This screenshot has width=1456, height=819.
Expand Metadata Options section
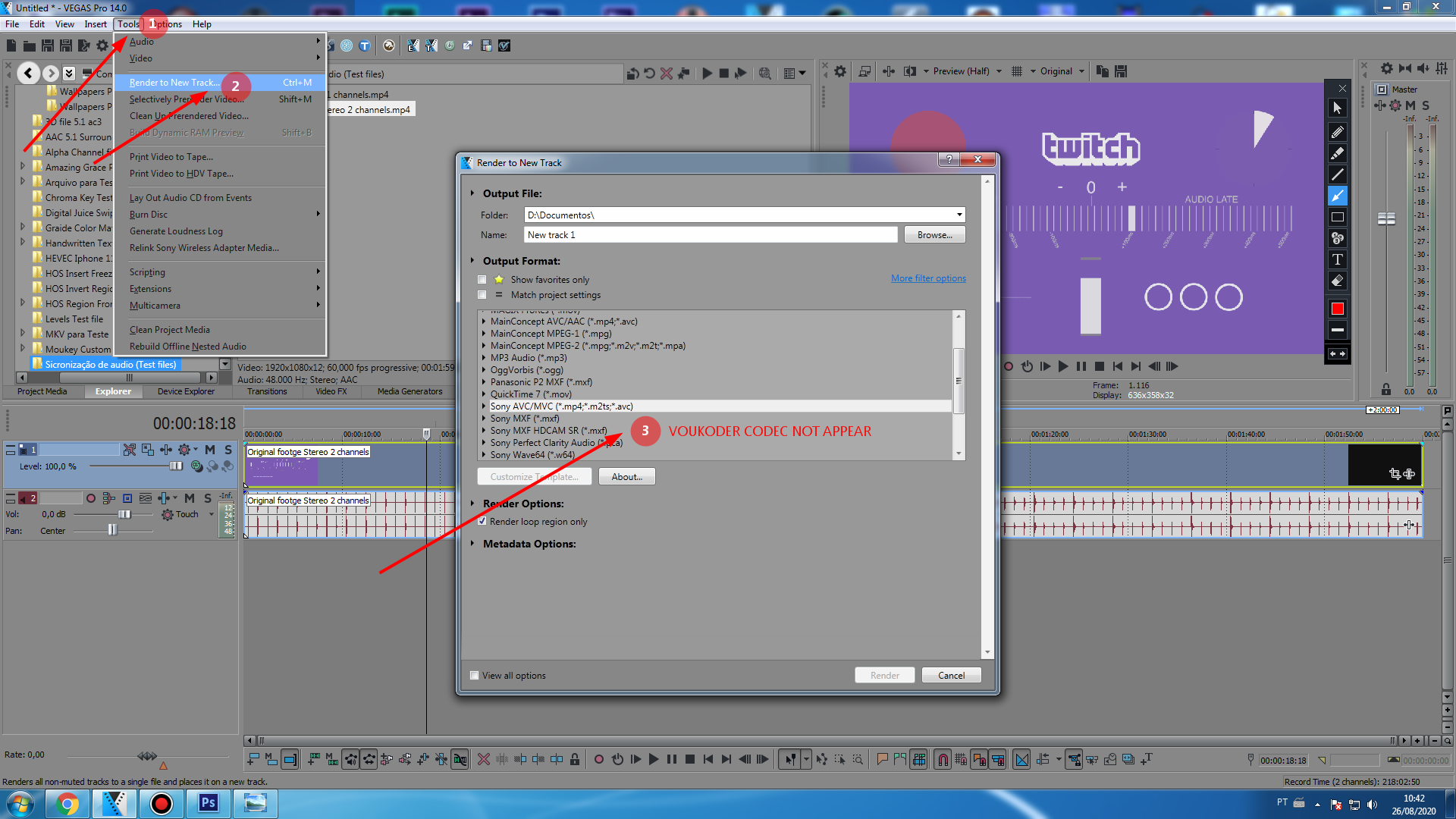[472, 544]
